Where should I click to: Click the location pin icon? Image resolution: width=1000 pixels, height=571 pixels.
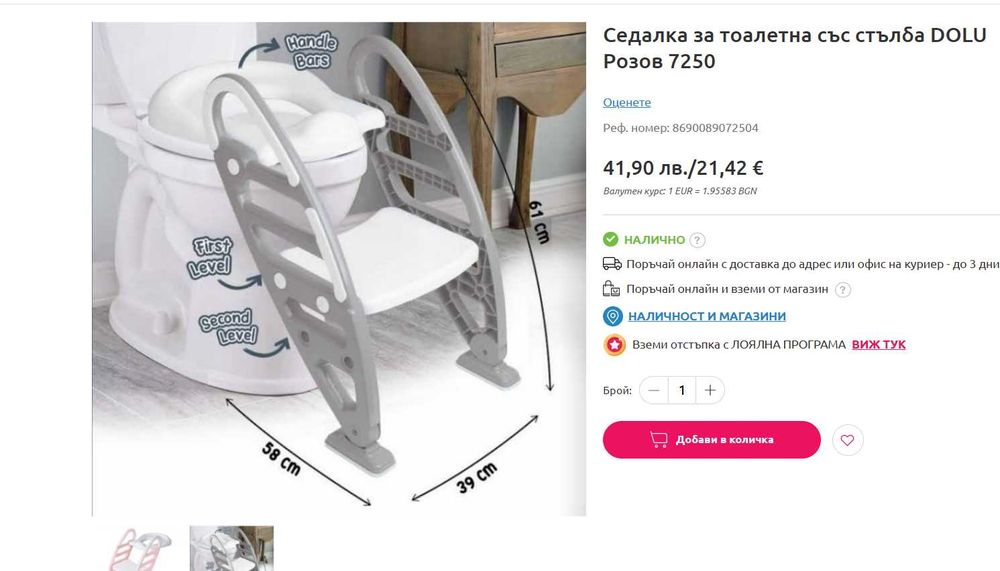tap(612, 316)
